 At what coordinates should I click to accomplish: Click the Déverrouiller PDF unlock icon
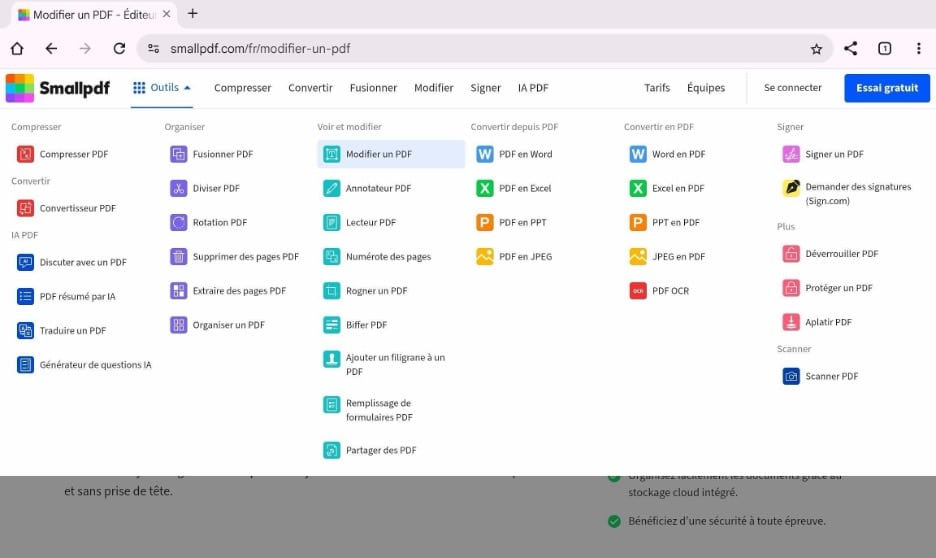[791, 254]
